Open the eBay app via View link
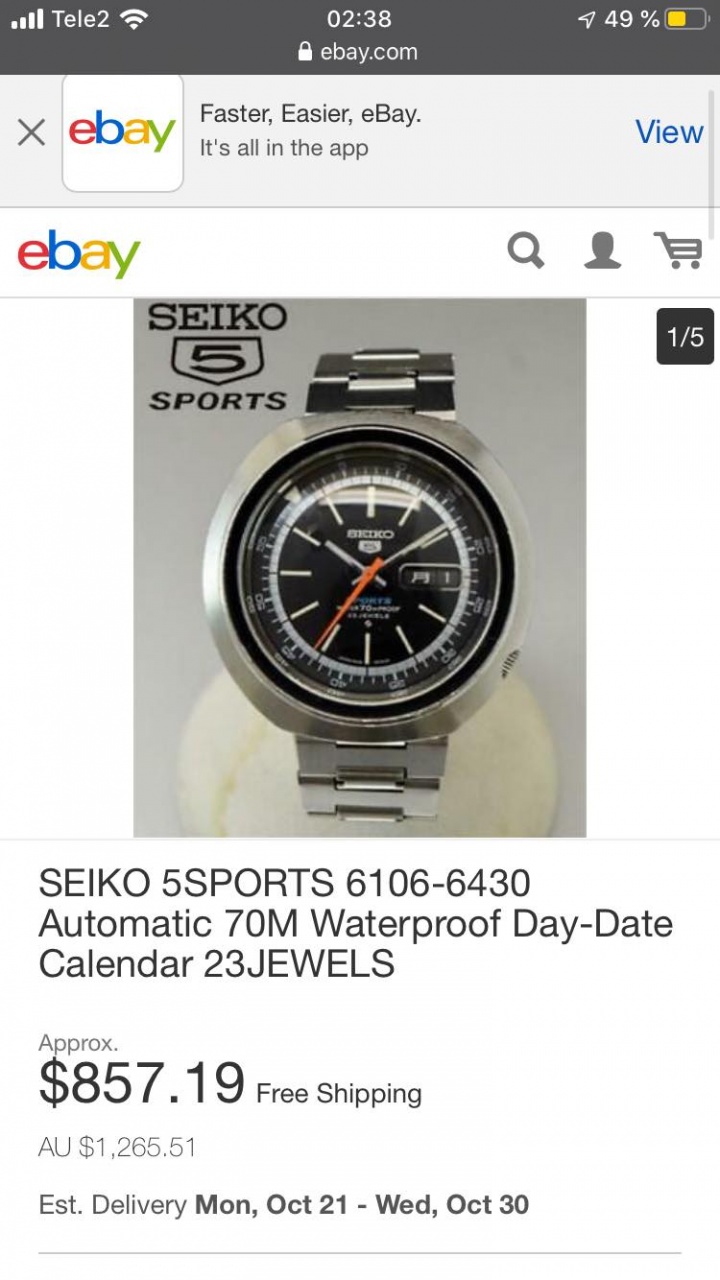The image size is (720, 1280). [669, 132]
